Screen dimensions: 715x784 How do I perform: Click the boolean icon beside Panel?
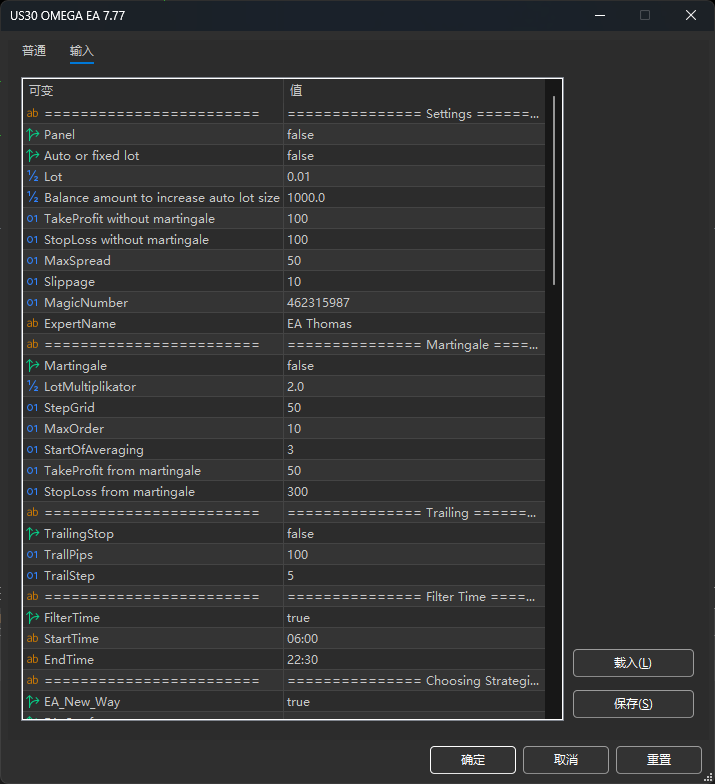click(x=33, y=135)
